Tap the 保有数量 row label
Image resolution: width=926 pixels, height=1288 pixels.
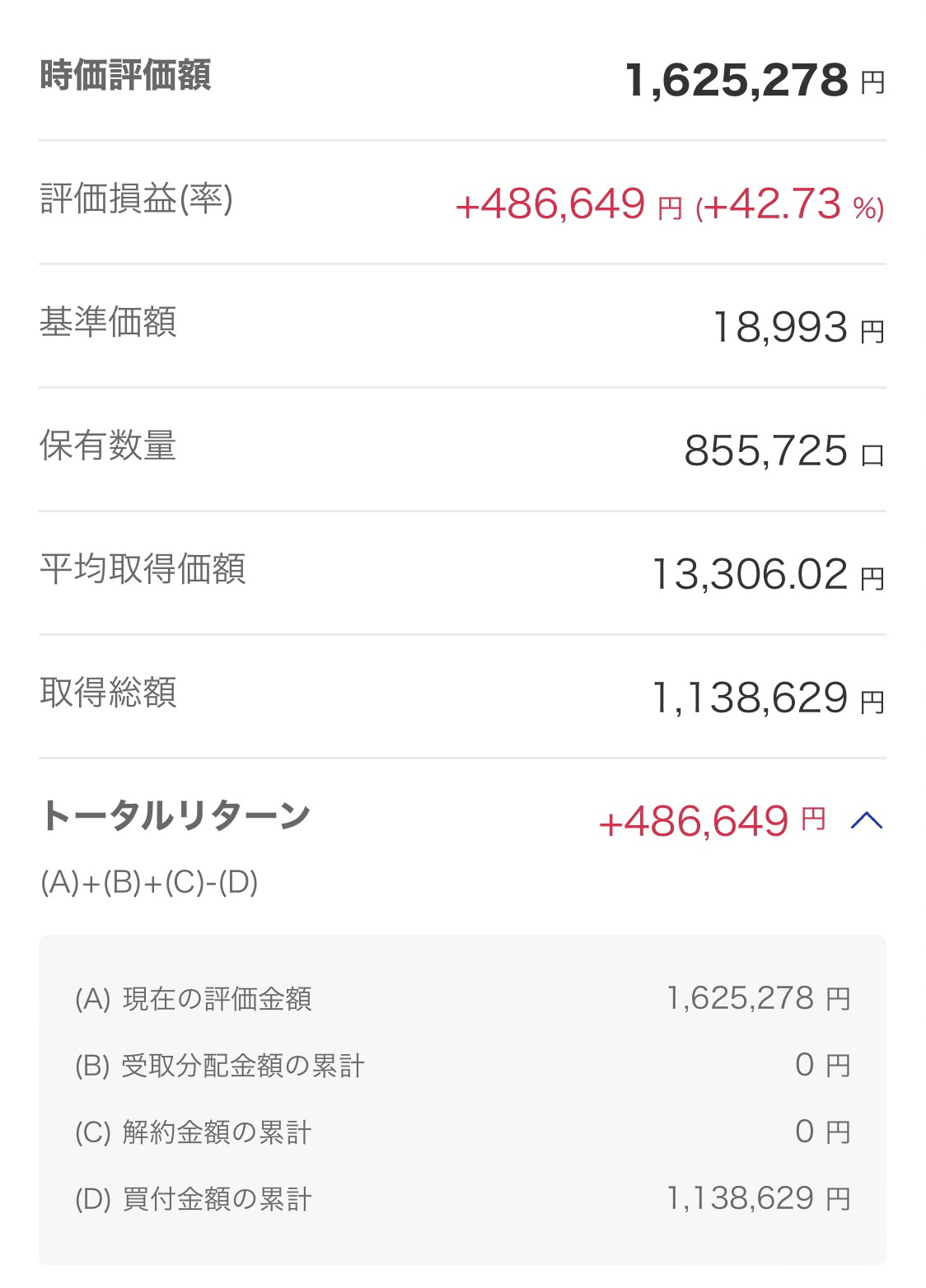pos(108,446)
